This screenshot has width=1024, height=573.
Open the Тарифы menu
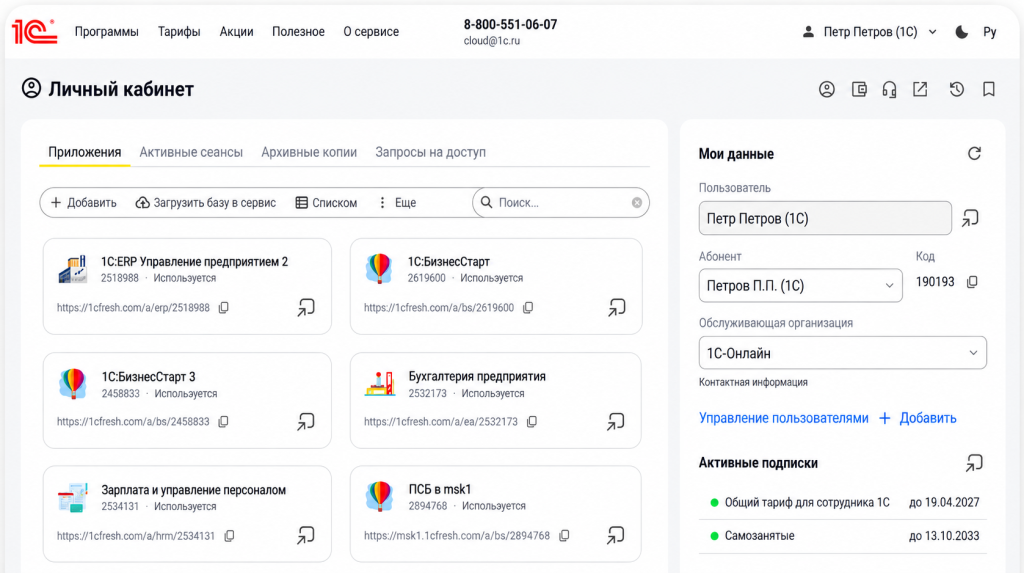tap(179, 31)
